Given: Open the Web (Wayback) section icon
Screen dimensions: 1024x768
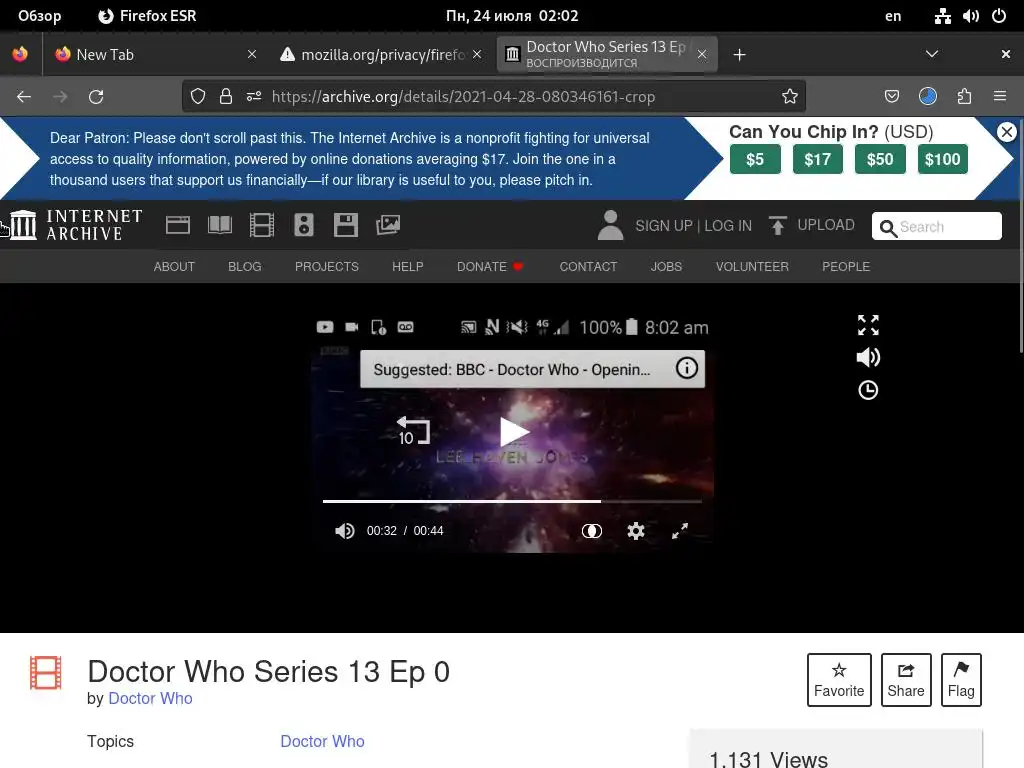Looking at the screenshot, I should (x=178, y=225).
